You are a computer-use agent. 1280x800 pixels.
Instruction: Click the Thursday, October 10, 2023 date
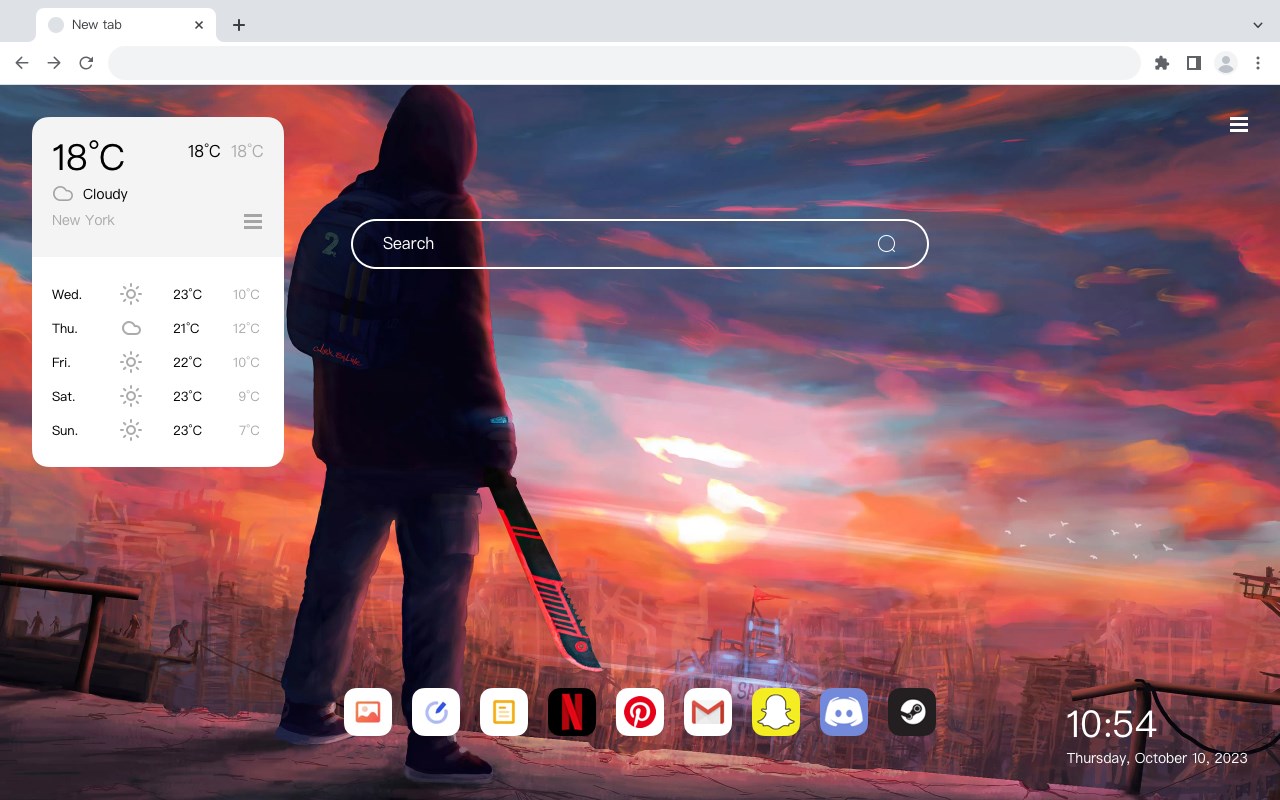coord(1157,758)
